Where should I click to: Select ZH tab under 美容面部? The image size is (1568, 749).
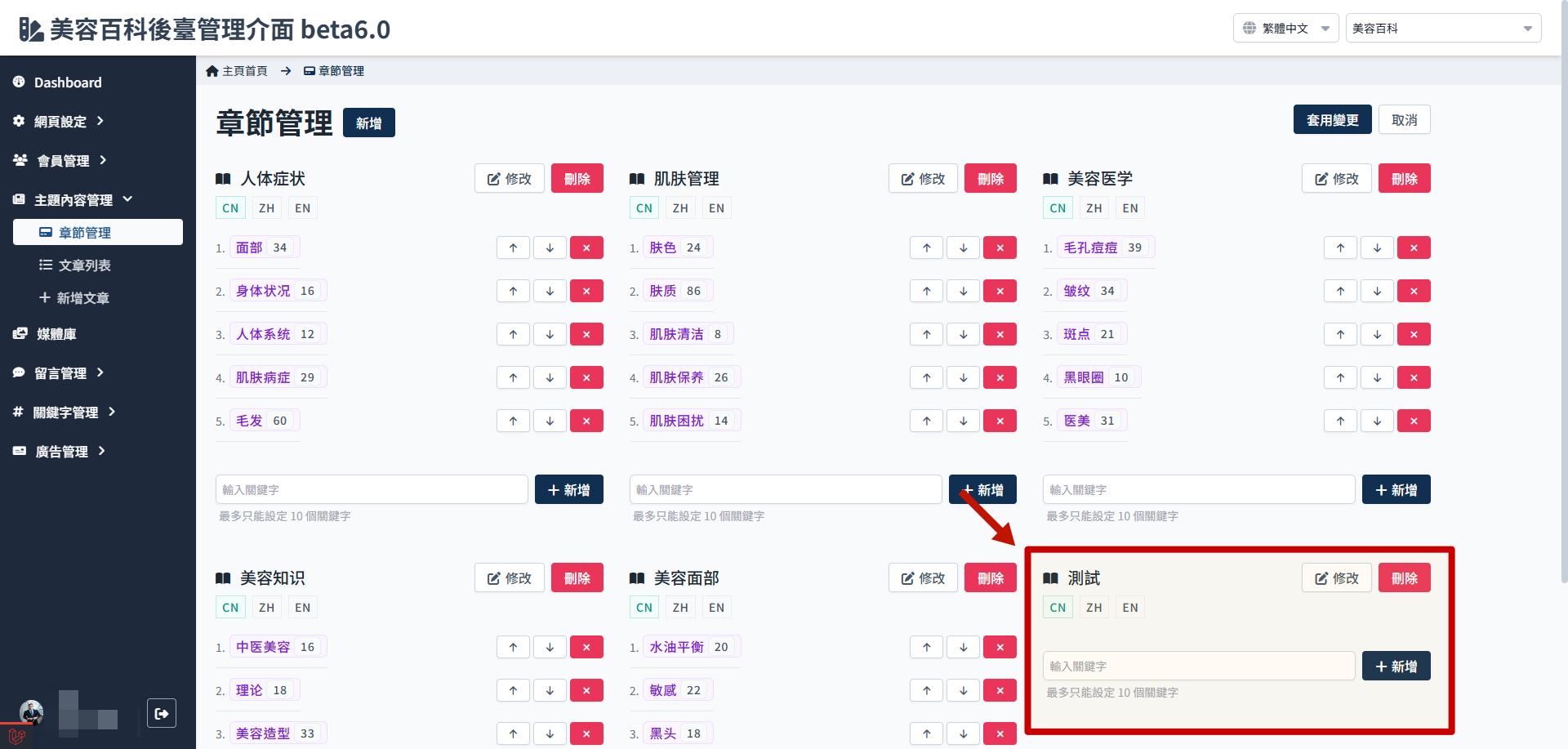coord(680,608)
